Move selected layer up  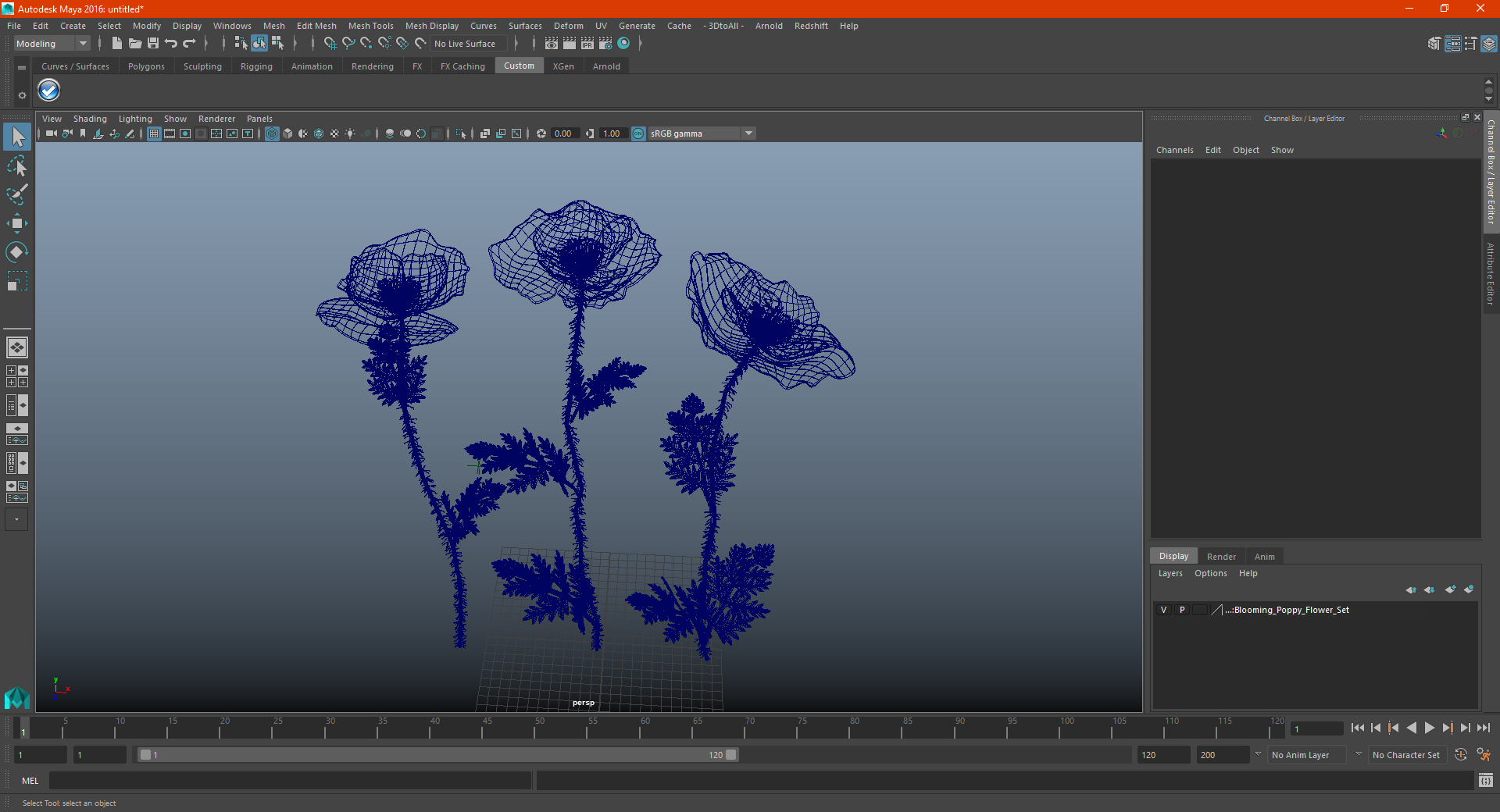pos(1411,589)
